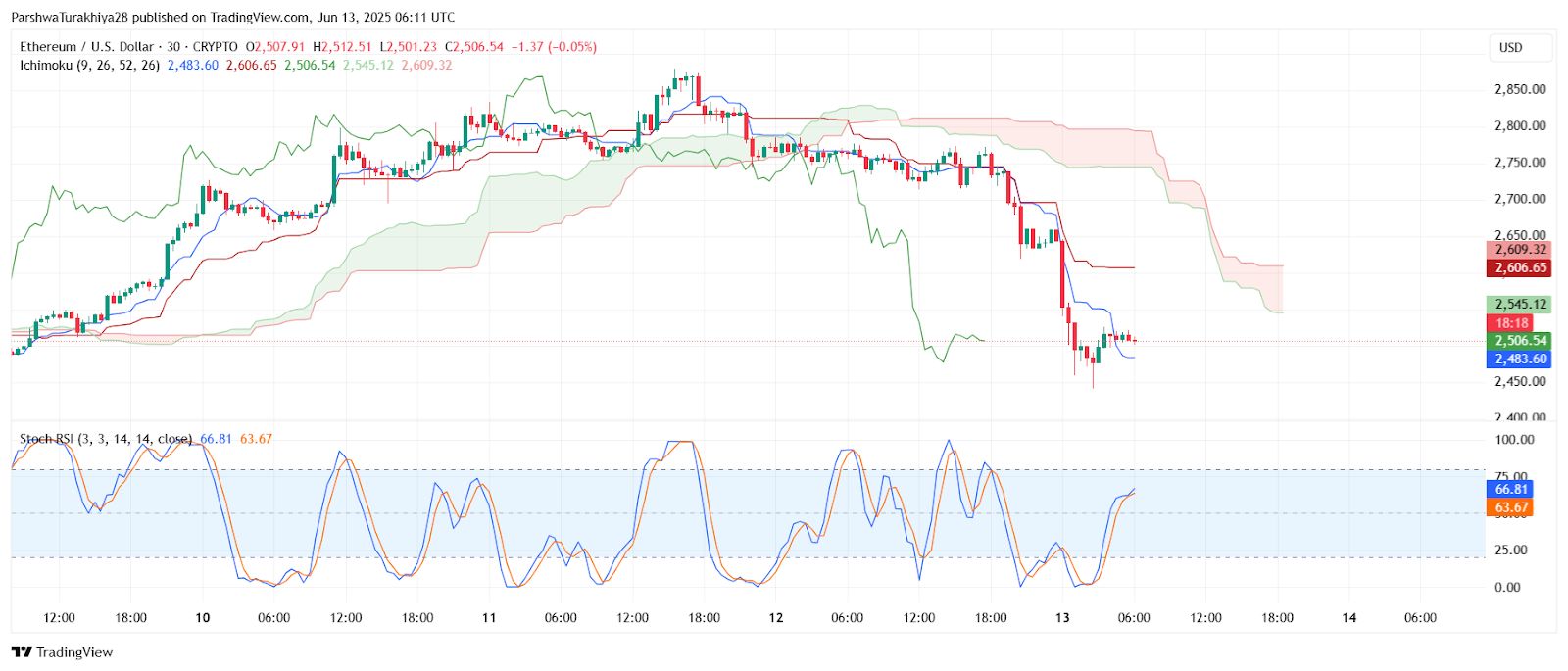1568x671 pixels.
Task: Click the date 11 on time axis
Action: (489, 618)
